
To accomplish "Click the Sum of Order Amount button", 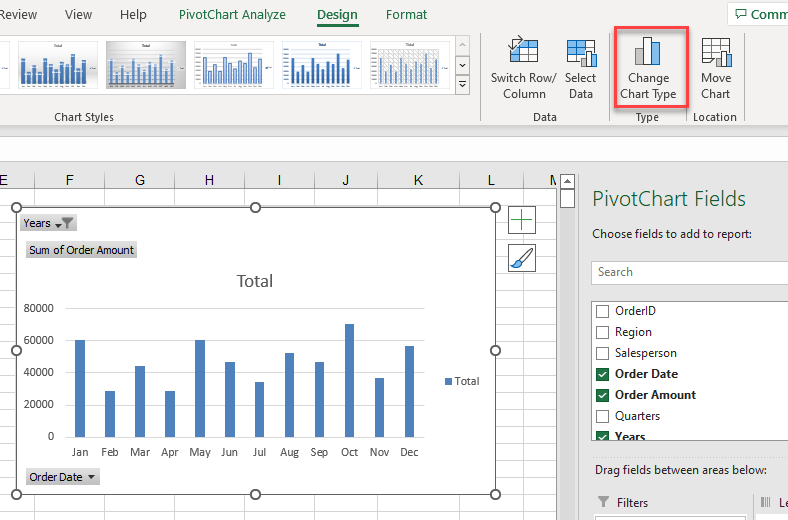I will (x=81, y=250).
